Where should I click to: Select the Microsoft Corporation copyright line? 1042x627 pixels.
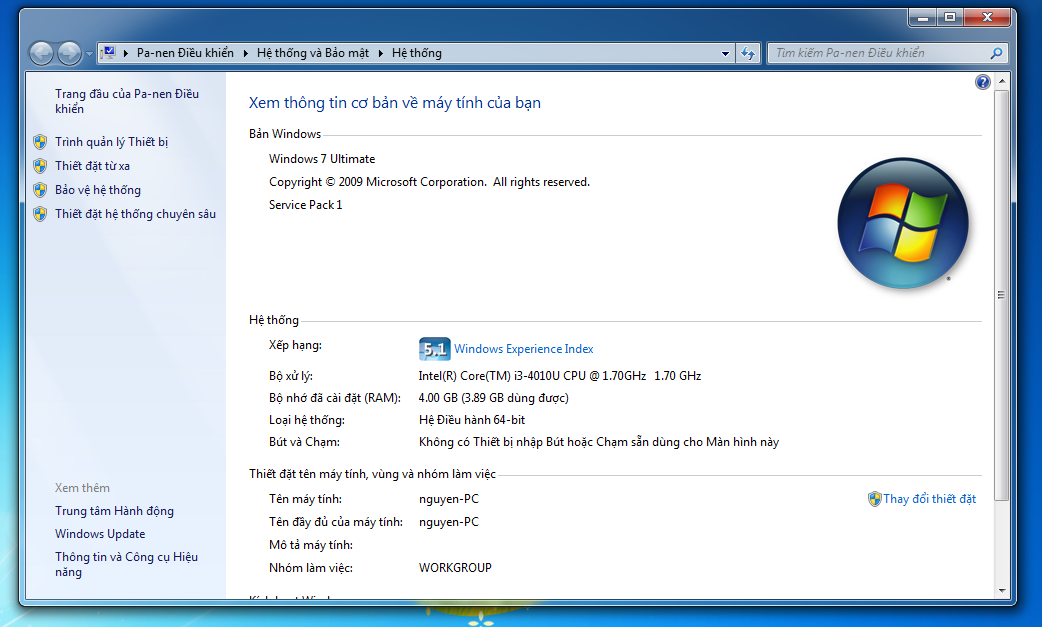pyautogui.click(x=429, y=182)
